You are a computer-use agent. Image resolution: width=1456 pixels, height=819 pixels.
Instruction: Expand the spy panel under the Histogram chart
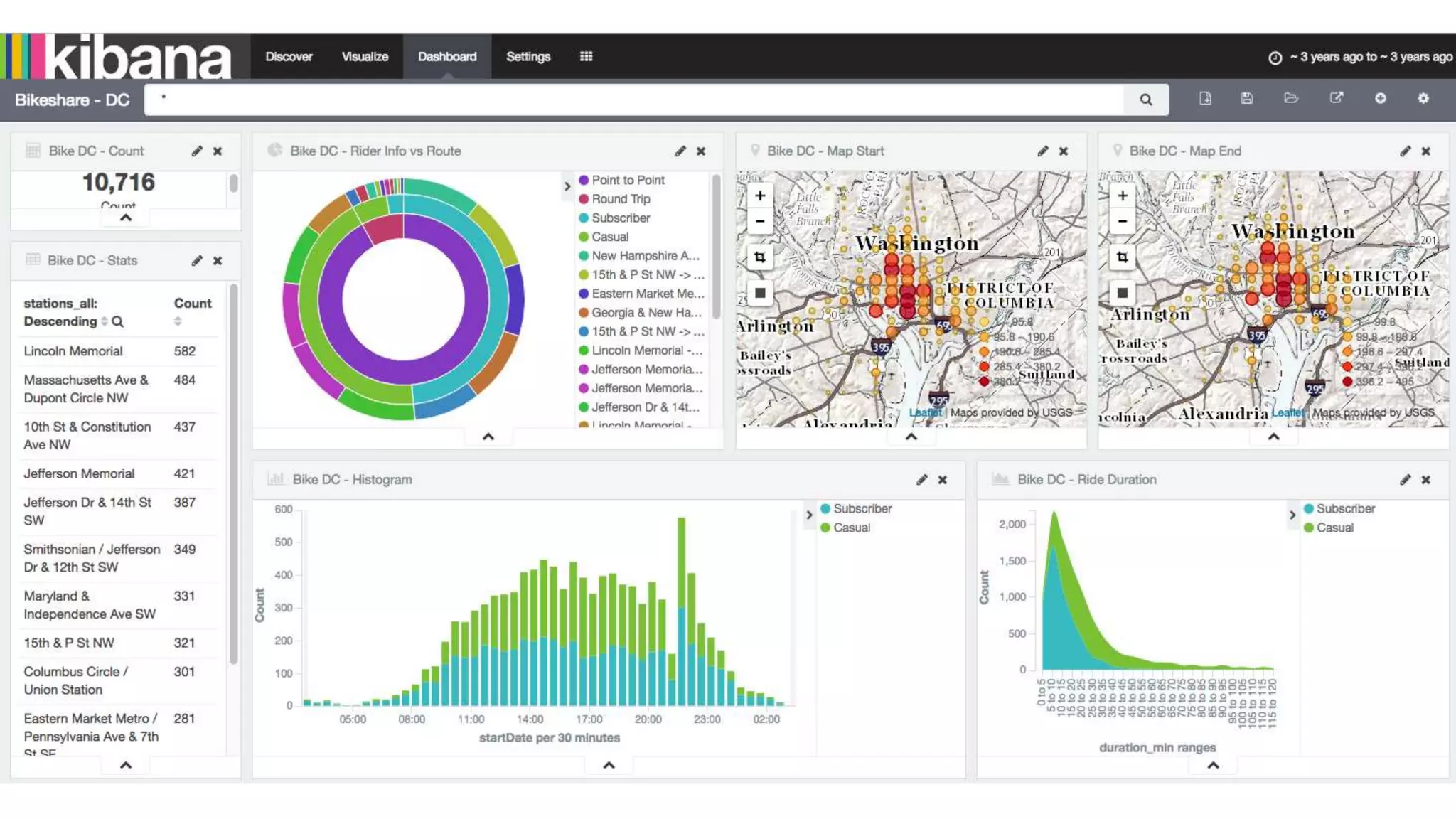click(x=609, y=765)
